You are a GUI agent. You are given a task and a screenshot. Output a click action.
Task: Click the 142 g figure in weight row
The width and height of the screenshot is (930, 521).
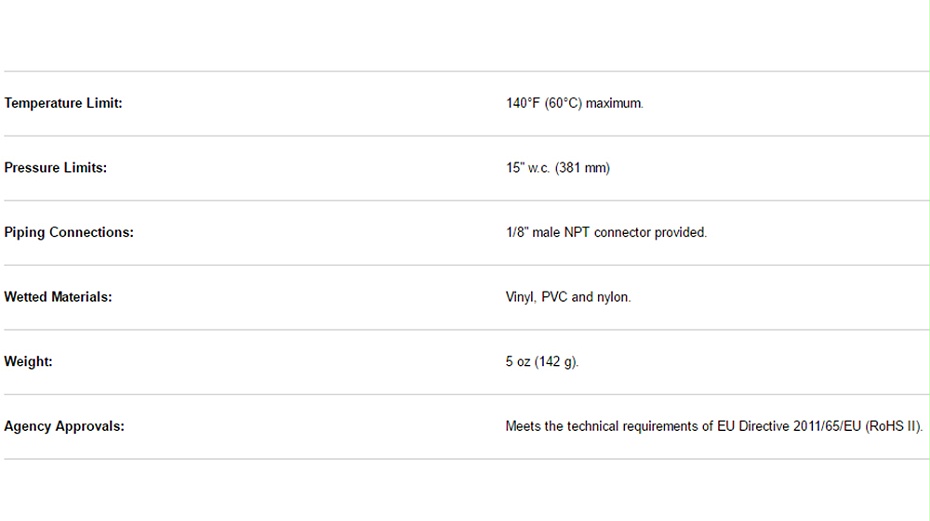point(556,362)
